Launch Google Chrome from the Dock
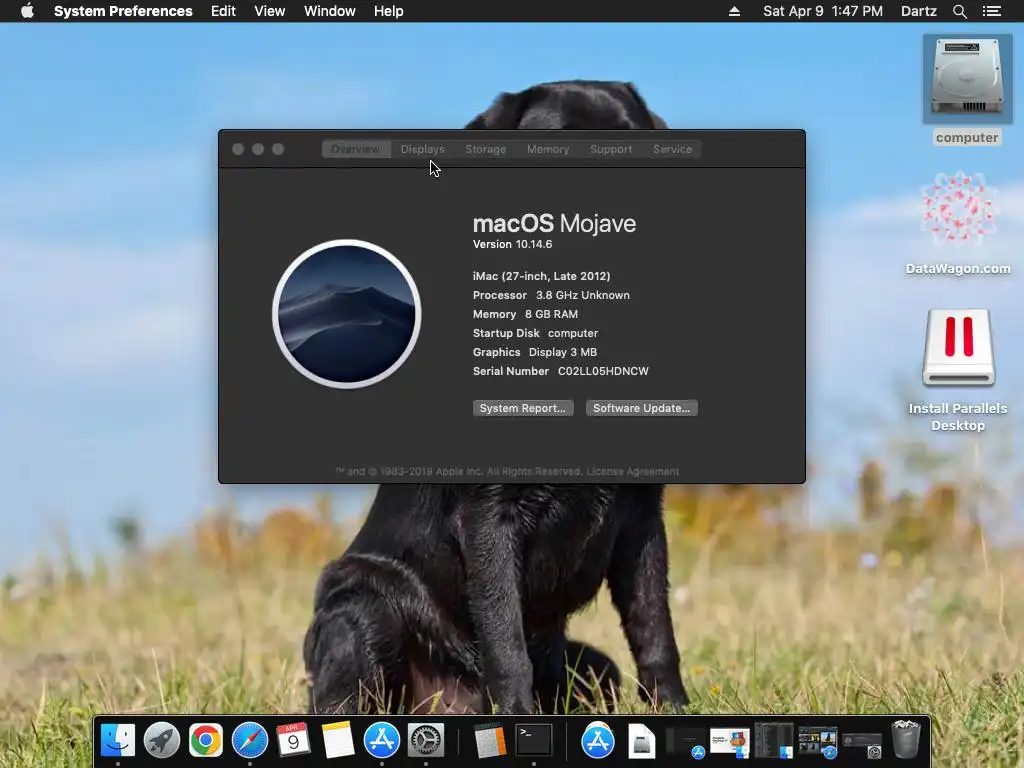Screen dimensions: 1024x768 click(206, 740)
